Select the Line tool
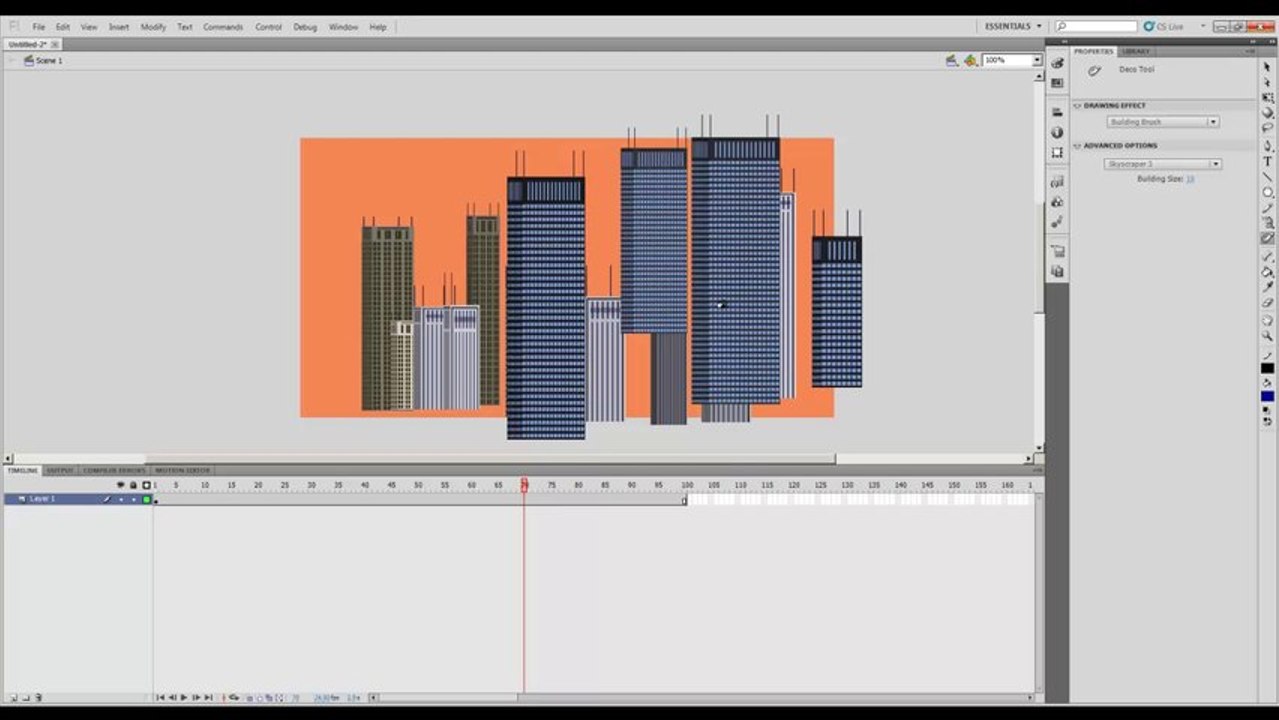The width and height of the screenshot is (1279, 720). point(1267,177)
